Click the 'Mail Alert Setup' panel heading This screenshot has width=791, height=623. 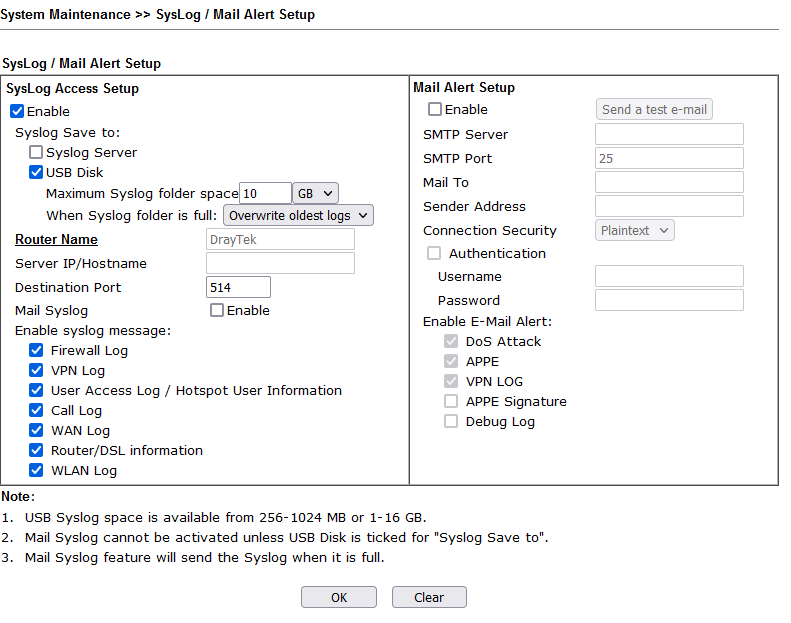tap(464, 87)
